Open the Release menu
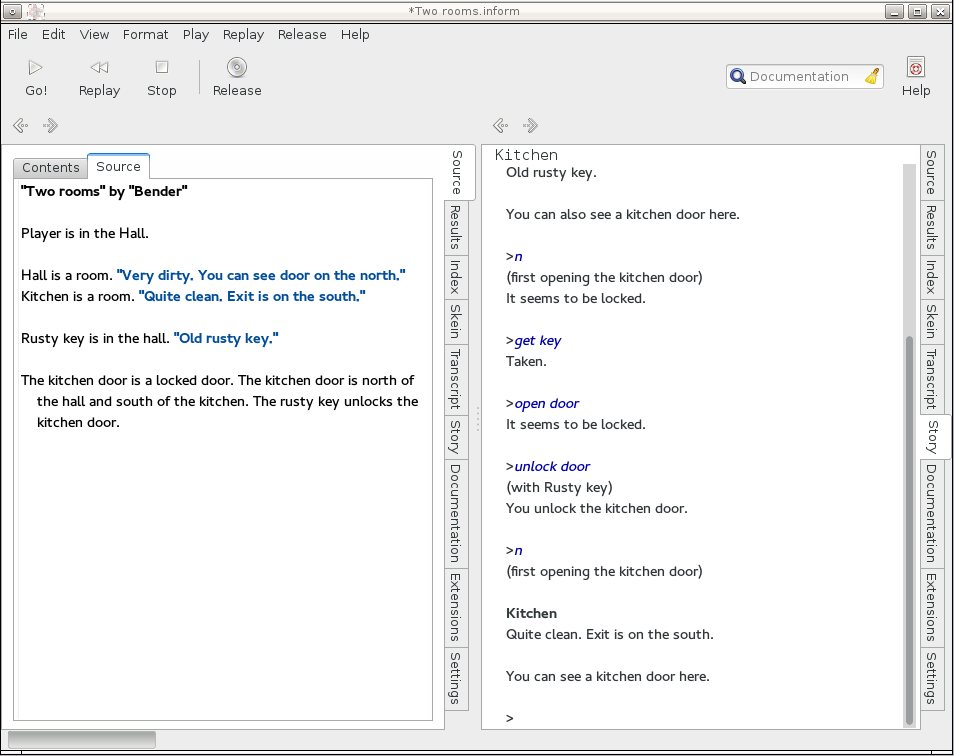 point(302,34)
